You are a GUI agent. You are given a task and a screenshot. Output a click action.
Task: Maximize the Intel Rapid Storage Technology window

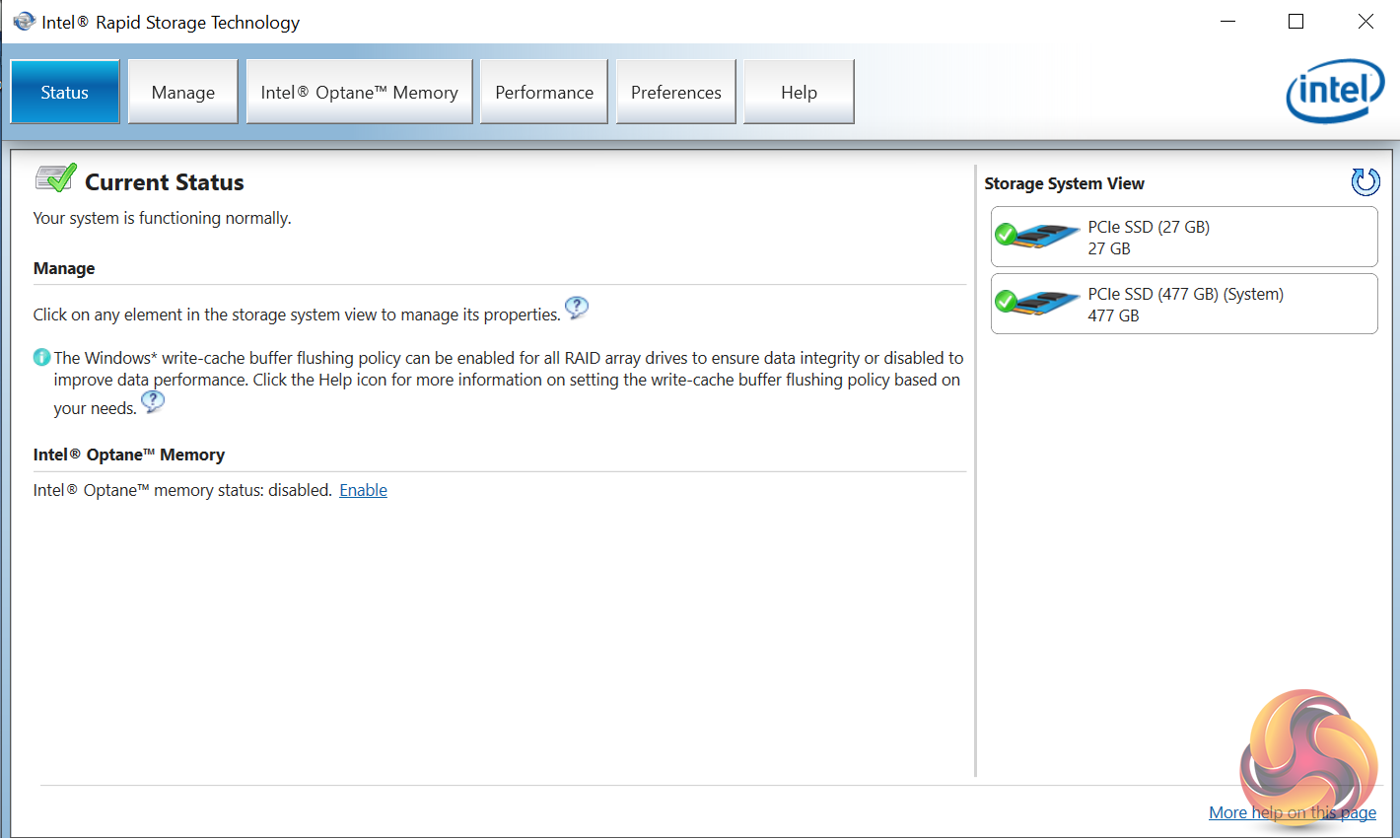(1296, 22)
